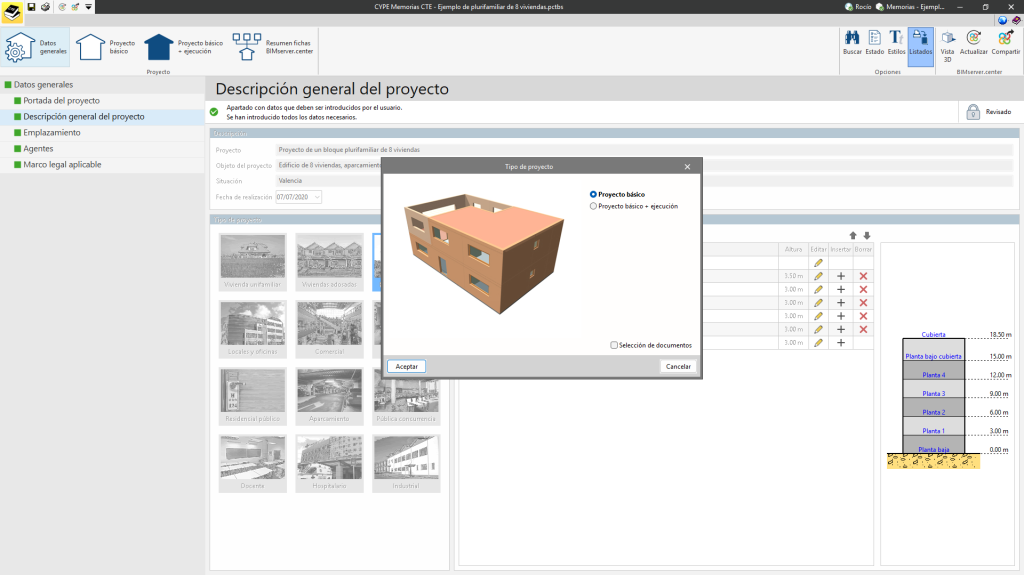Choose the Vivienda unifamiliar thumbnail
Screen dimensions: 1024x575
pyautogui.click(x=253, y=262)
